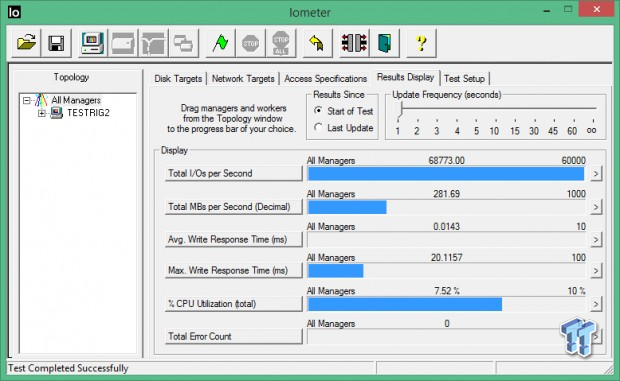Open Test Setup tab
The width and height of the screenshot is (620, 381).
(x=464, y=79)
